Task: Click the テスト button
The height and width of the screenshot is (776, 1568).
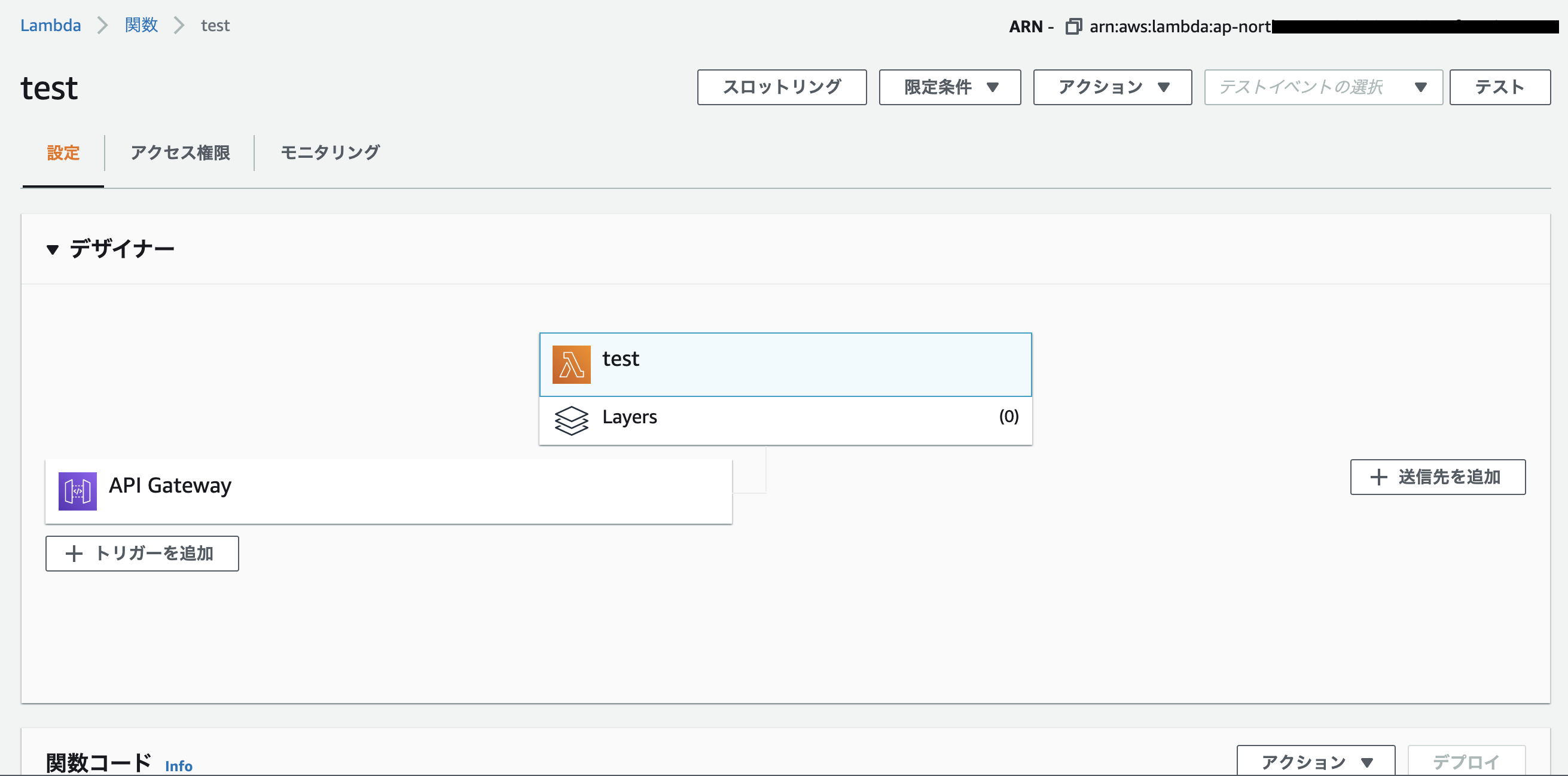Action: point(1499,87)
